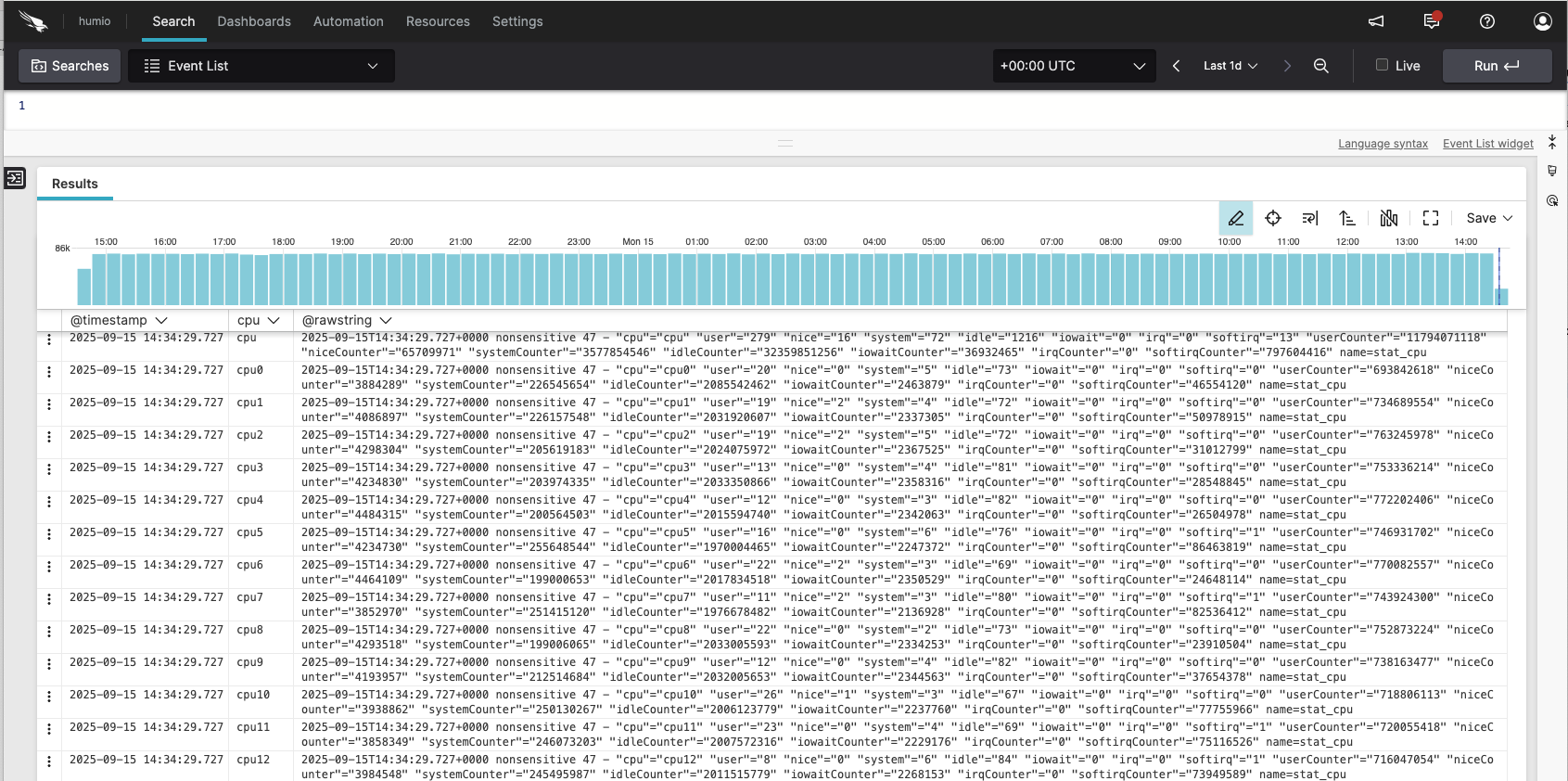Zoom out the time range
Screen dimensions: 1568x781
(1321, 66)
